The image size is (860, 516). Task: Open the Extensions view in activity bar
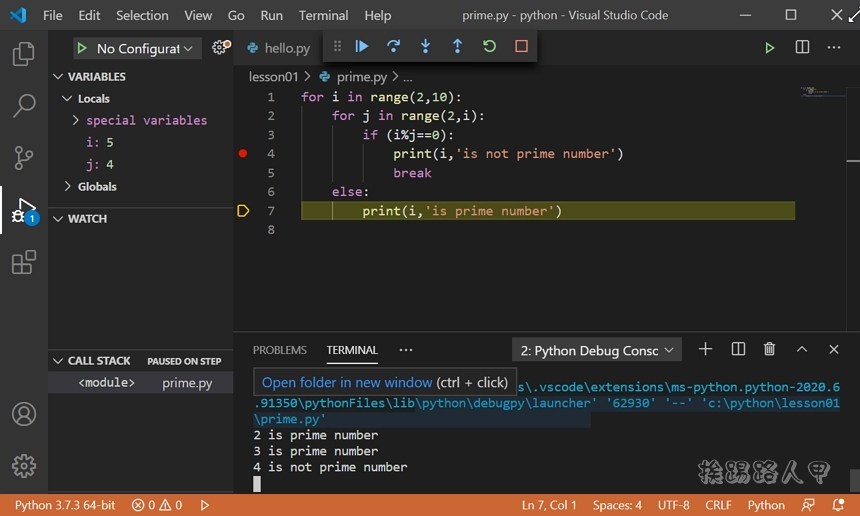pos(24,263)
